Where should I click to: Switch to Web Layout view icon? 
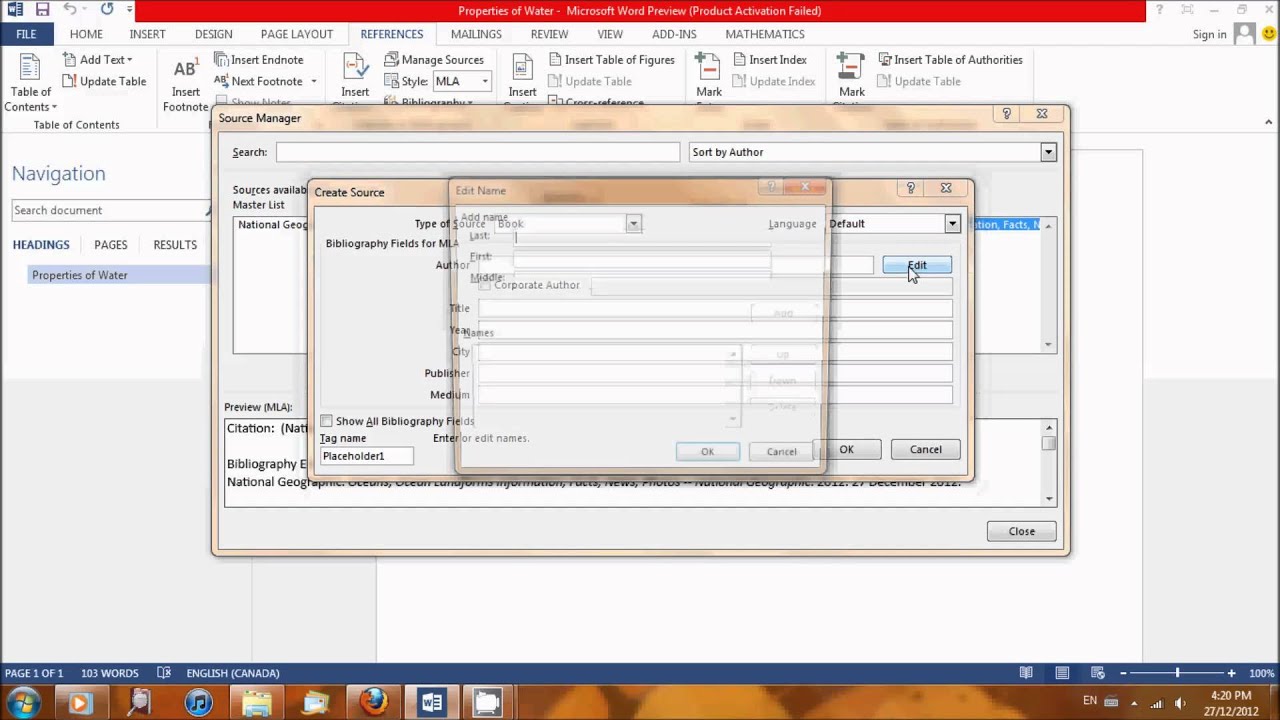click(1097, 673)
